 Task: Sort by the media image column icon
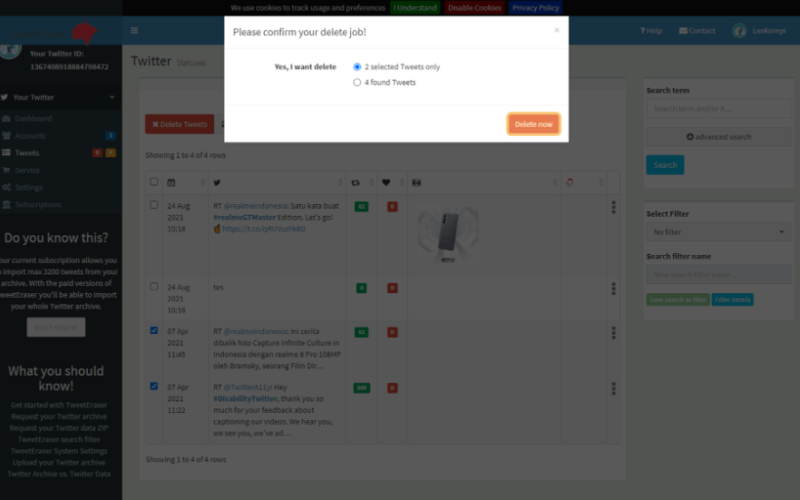click(x=417, y=182)
